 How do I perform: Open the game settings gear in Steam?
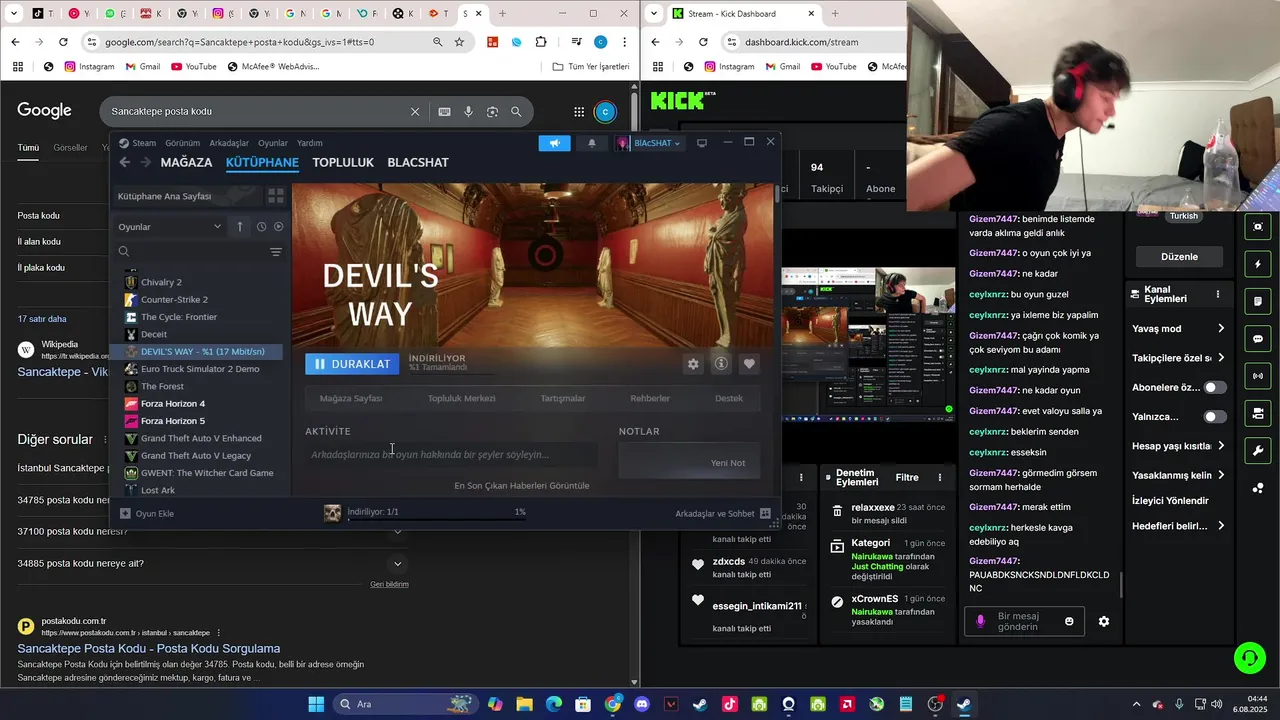[x=693, y=364]
